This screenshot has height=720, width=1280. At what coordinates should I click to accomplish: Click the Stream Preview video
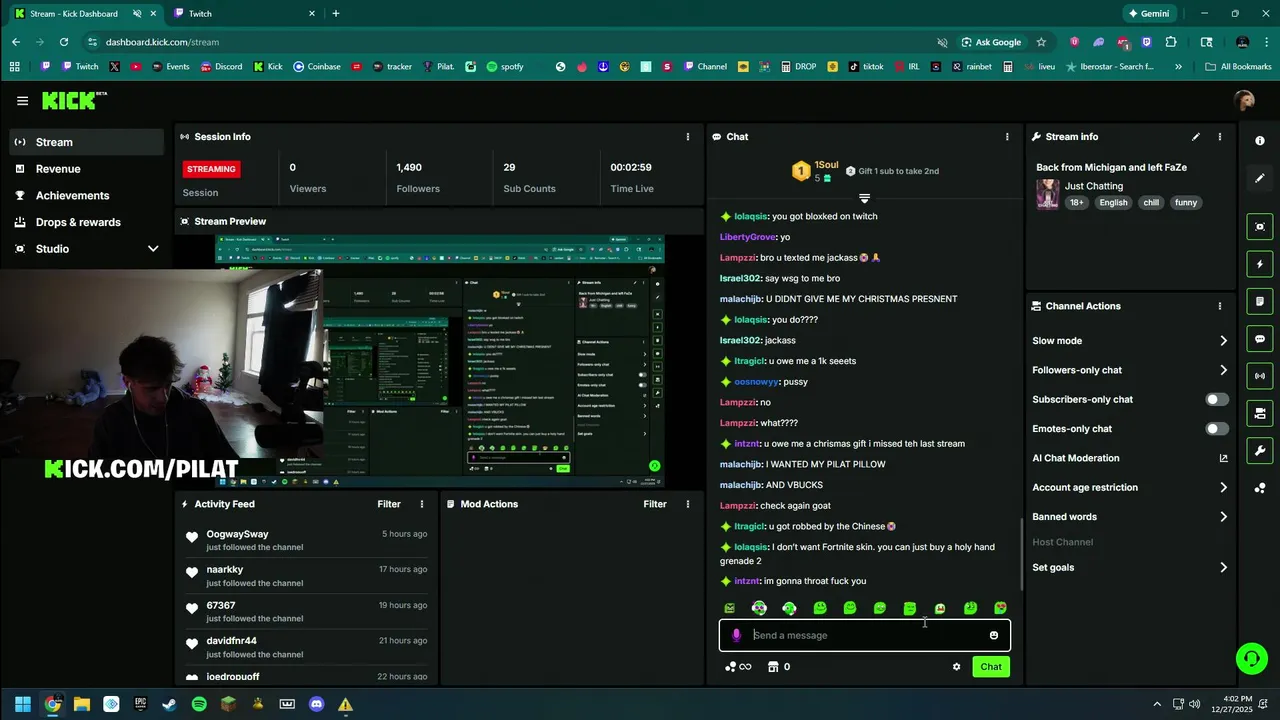tap(438, 361)
